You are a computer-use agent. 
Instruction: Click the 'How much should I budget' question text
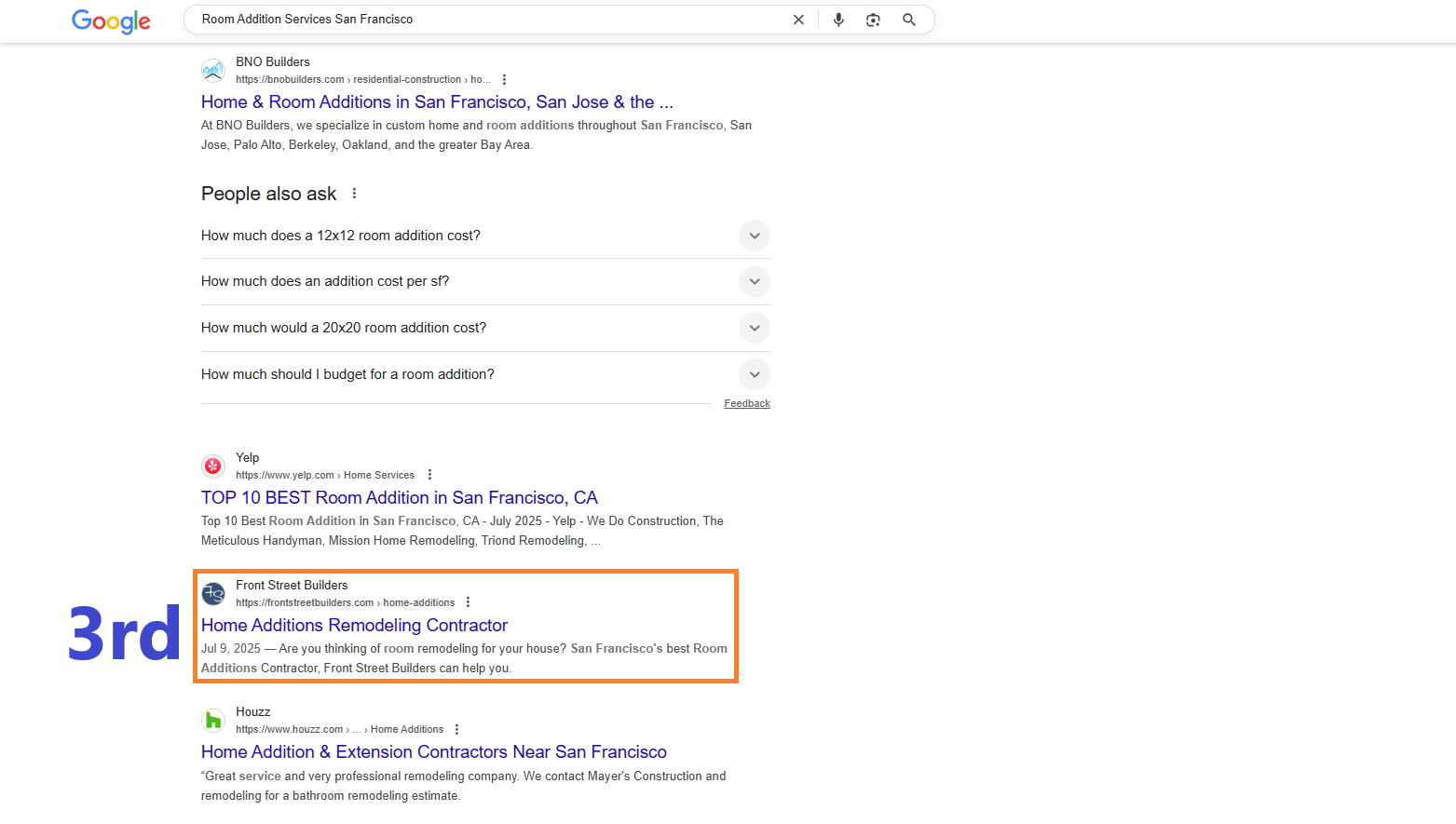pos(347,374)
